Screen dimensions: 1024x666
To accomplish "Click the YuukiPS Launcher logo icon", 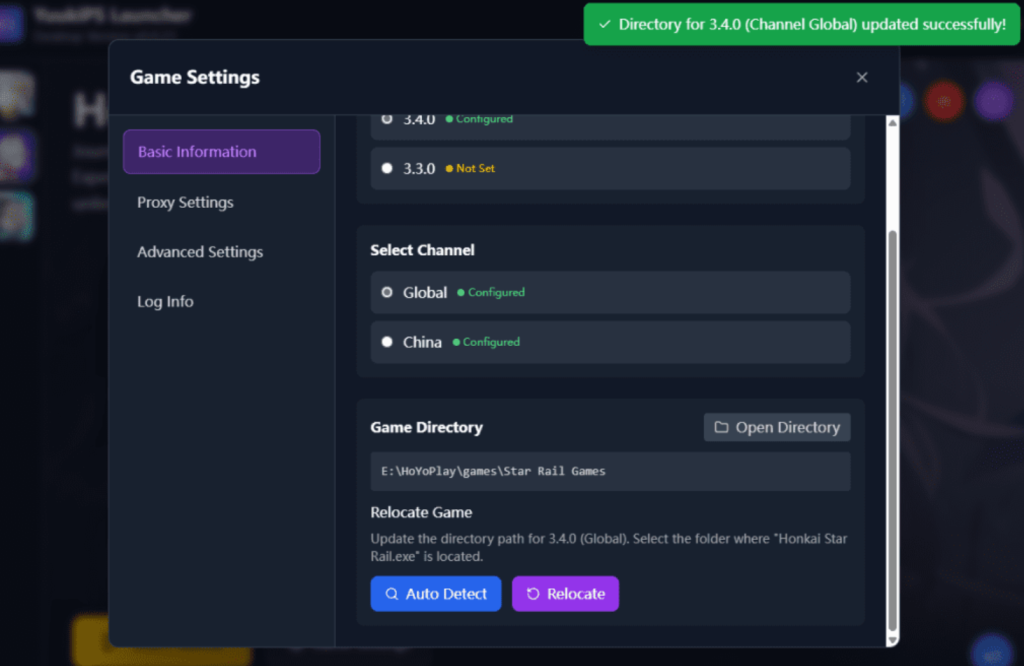I will pos(11,22).
